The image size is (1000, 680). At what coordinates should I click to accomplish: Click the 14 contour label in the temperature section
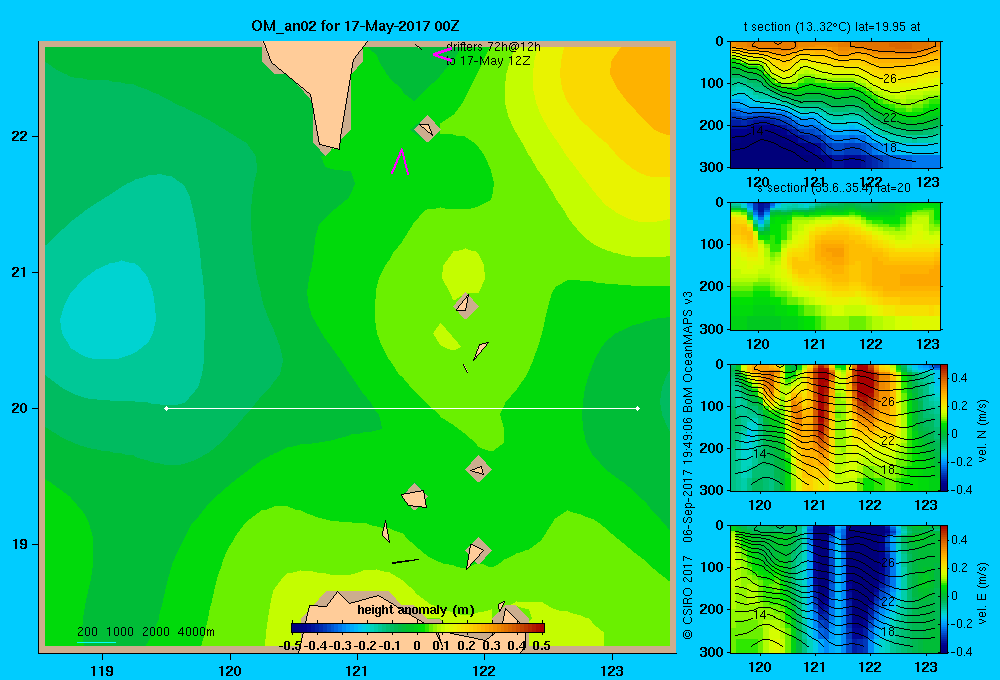[756, 131]
